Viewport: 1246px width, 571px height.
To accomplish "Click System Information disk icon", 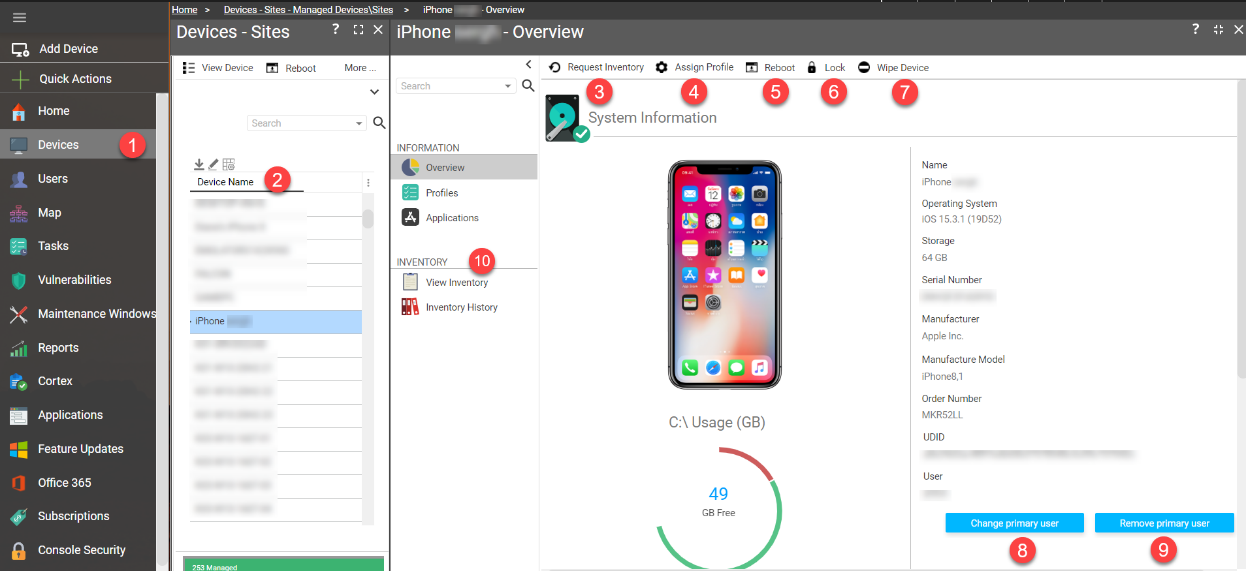I will click(566, 119).
